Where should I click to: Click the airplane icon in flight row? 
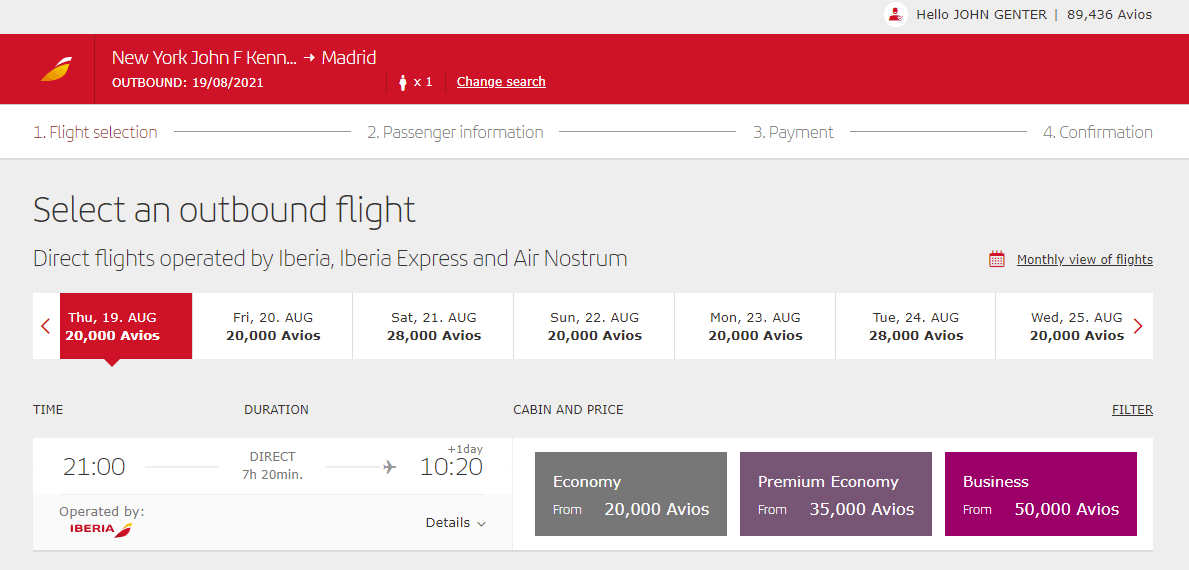(390, 467)
